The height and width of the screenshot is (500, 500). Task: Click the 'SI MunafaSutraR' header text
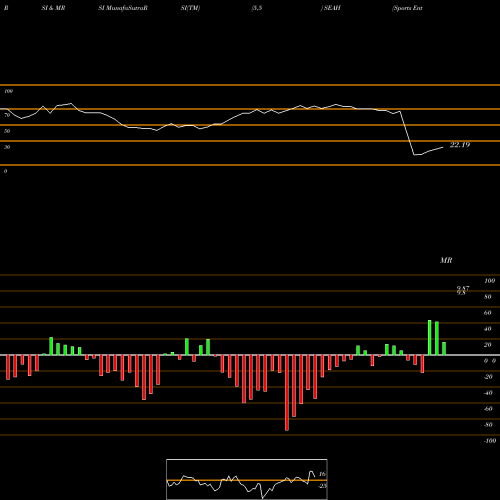click(123, 8)
